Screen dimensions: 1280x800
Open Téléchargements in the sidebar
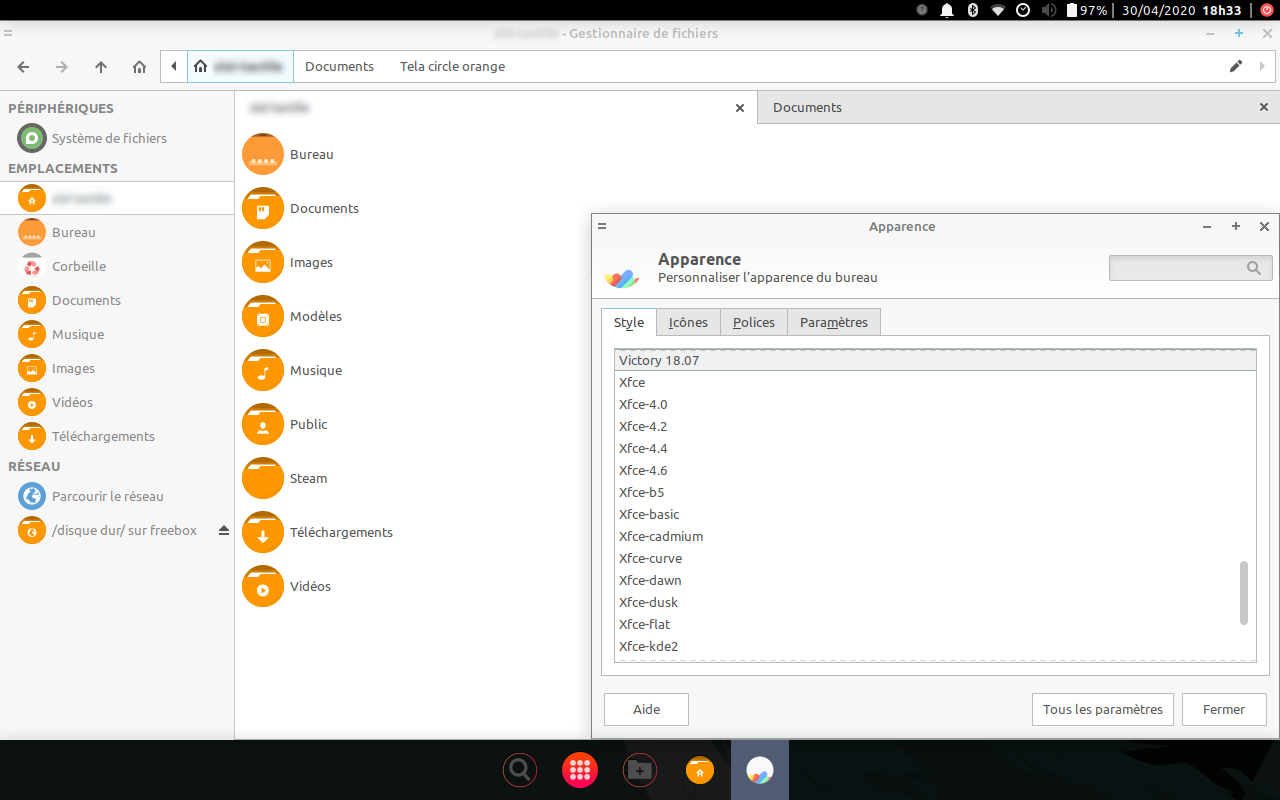coord(117,436)
